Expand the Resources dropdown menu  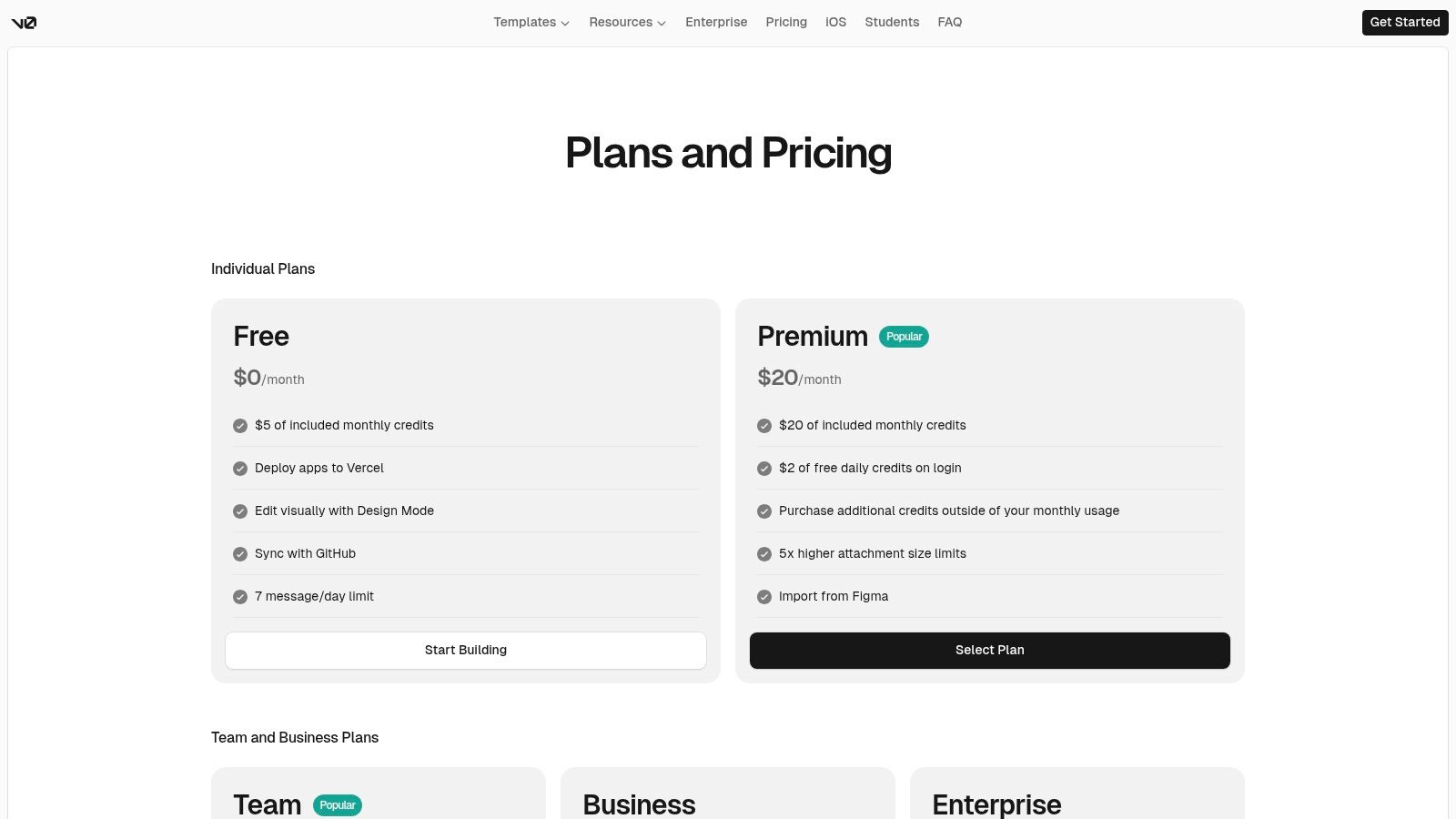pos(627,22)
